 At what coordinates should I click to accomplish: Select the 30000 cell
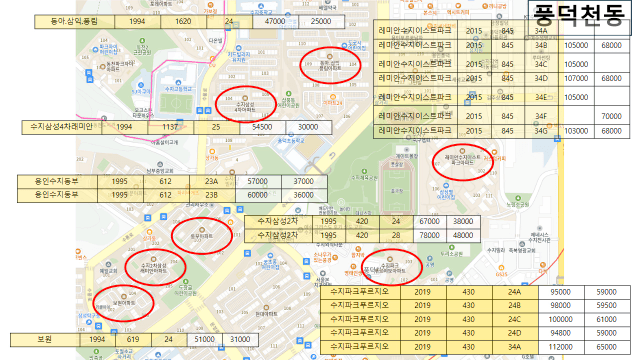(308, 127)
